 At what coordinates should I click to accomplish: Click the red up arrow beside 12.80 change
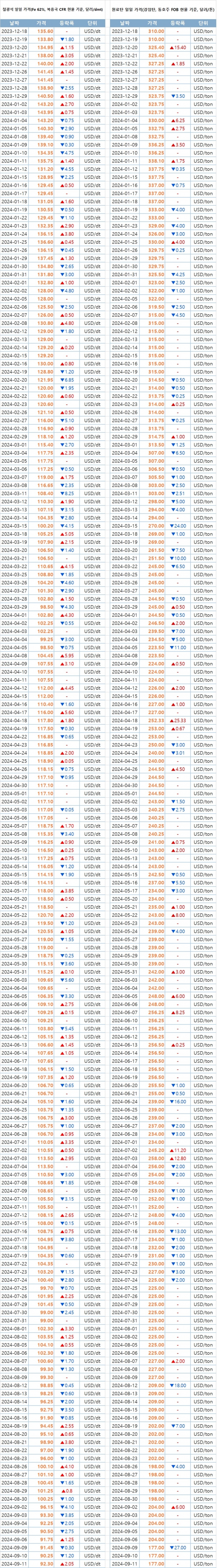[171, 1158]
